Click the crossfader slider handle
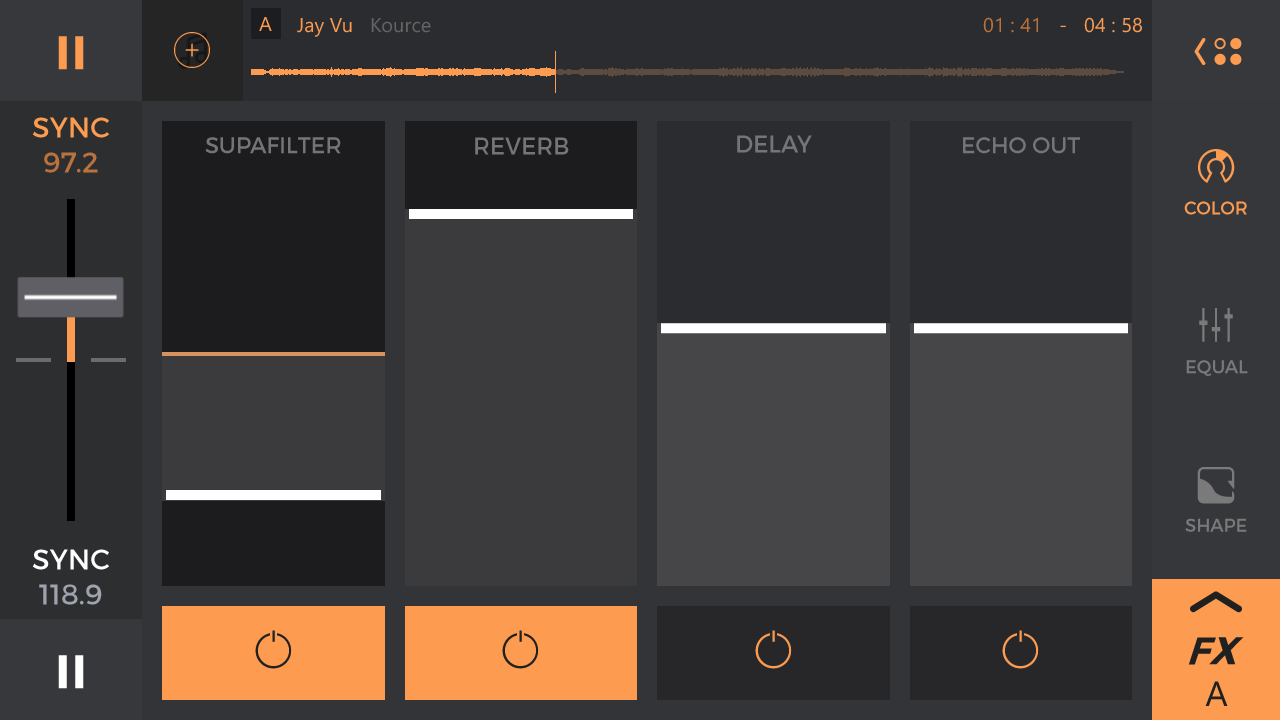This screenshot has height=720, width=1280. pyautogui.click(x=70, y=296)
